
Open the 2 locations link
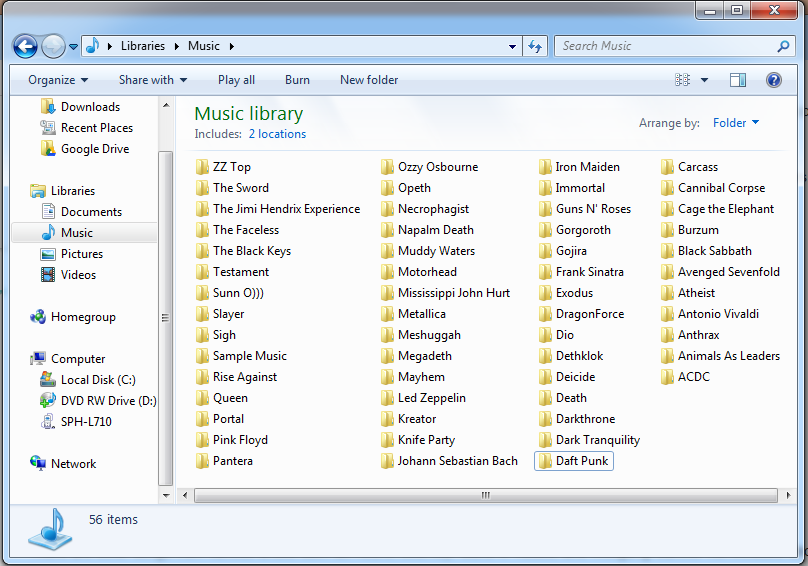click(277, 134)
